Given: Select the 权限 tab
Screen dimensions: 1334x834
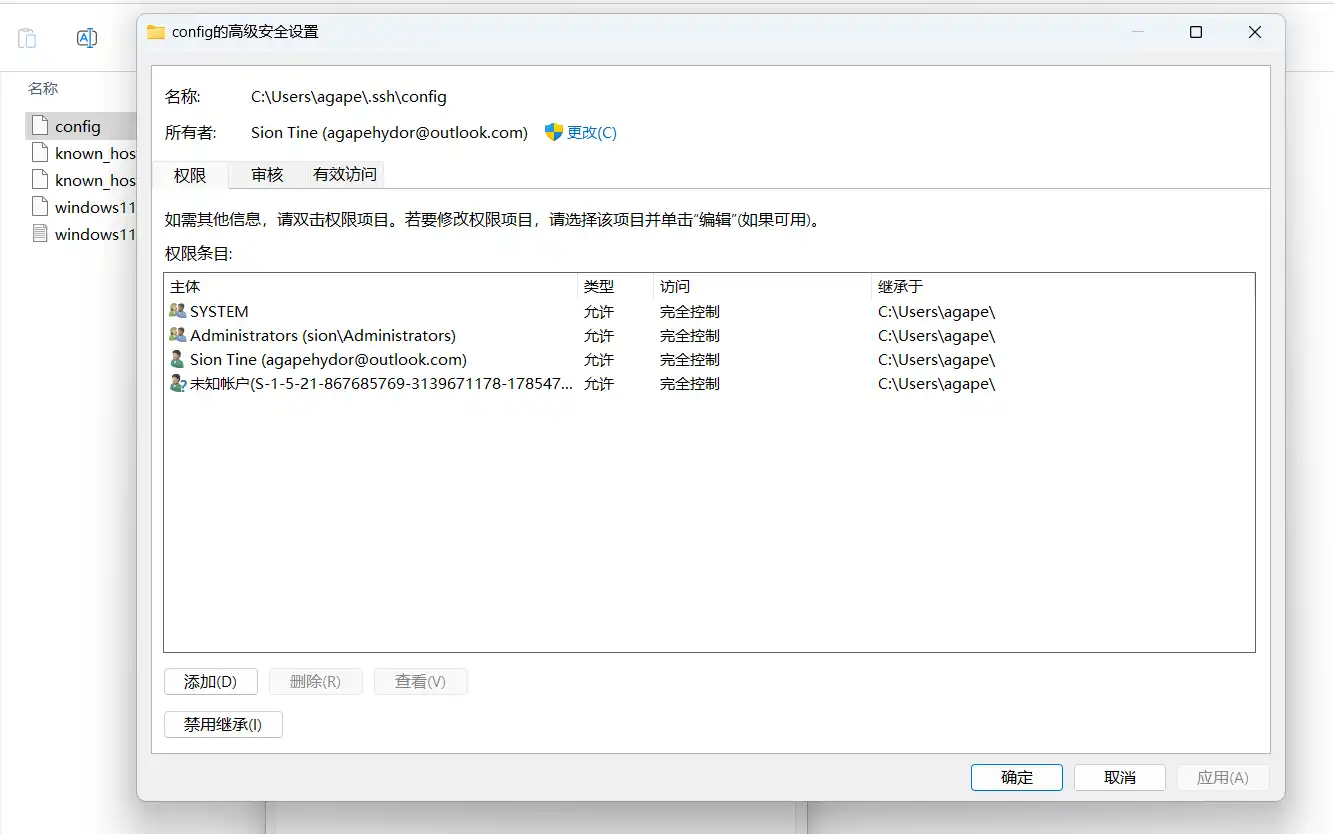Looking at the screenshot, I should [x=190, y=175].
